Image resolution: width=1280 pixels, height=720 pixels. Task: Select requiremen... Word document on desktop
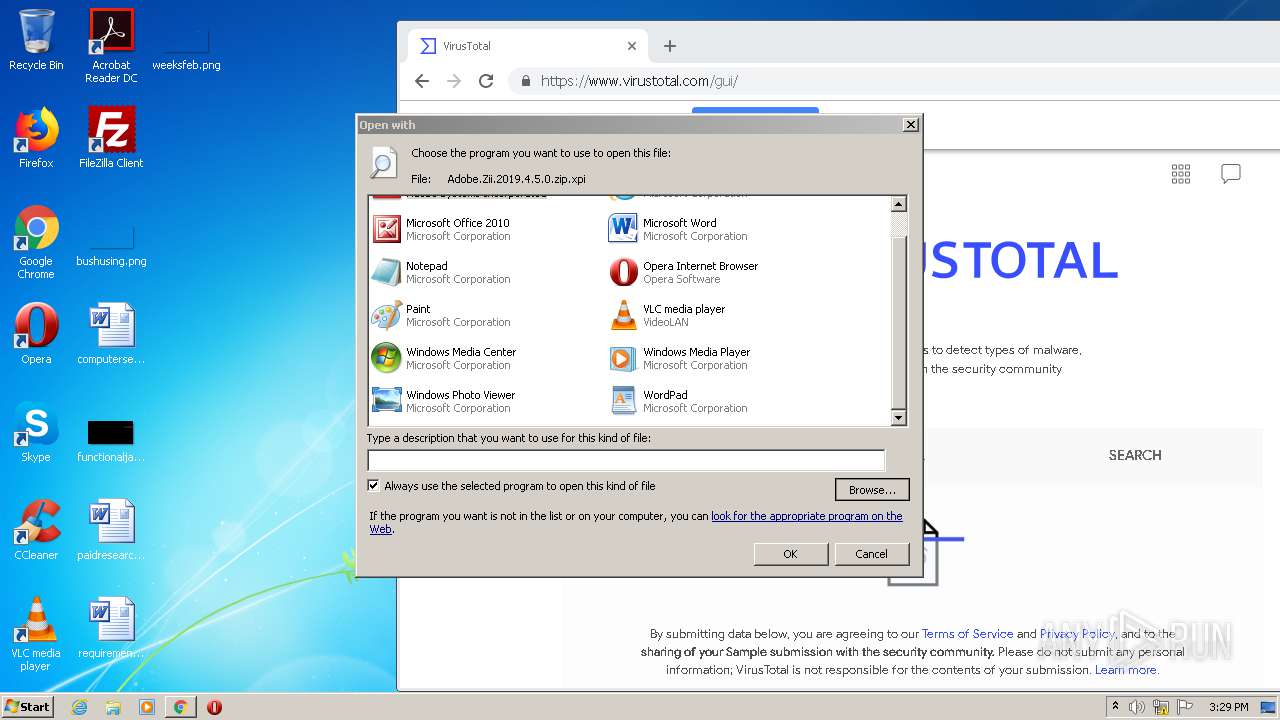pos(111,628)
